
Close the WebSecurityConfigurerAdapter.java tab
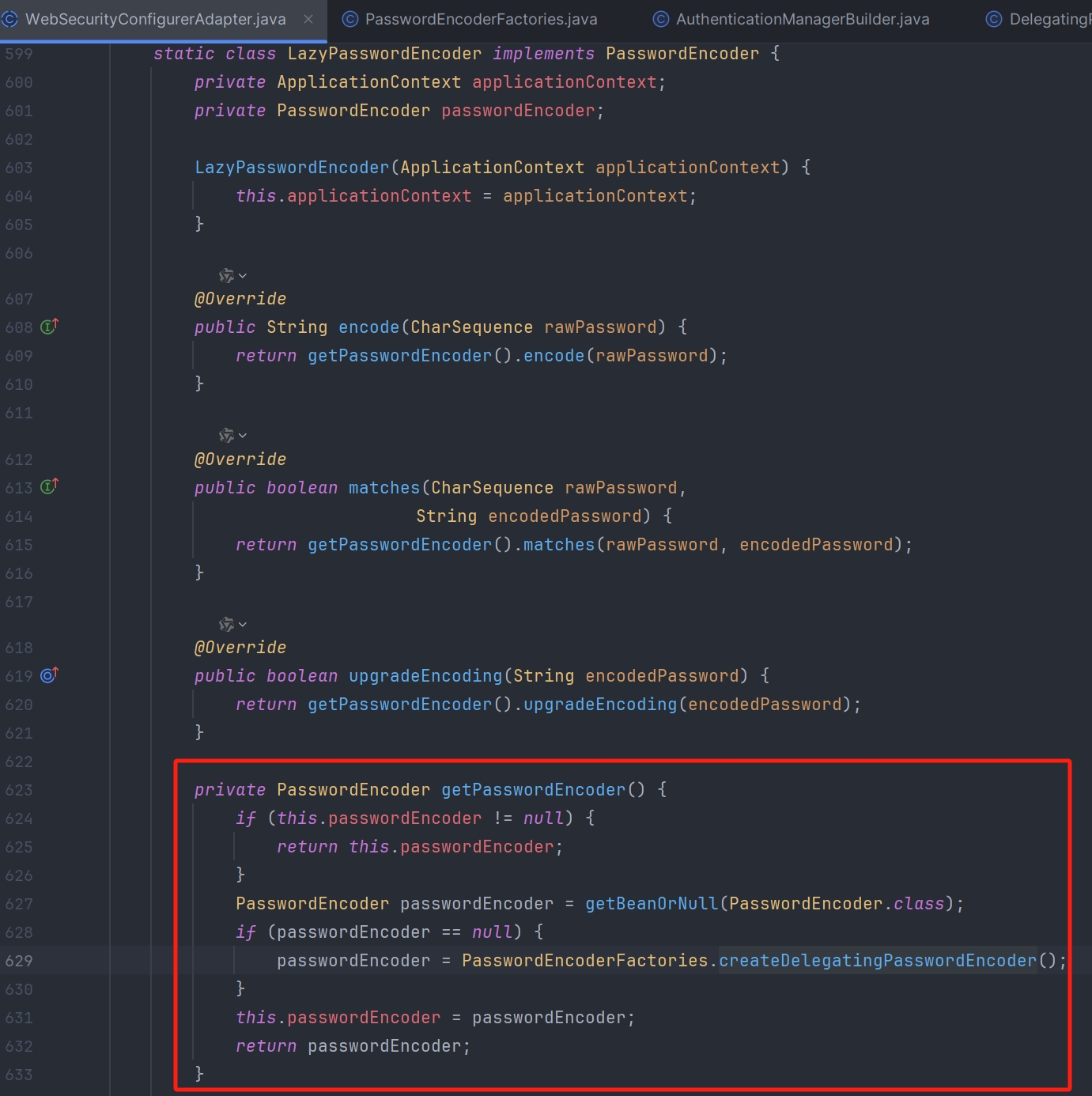tap(308, 19)
